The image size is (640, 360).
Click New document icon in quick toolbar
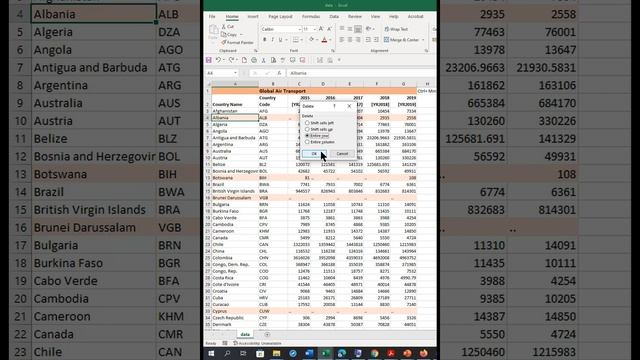pyautogui.click(x=244, y=60)
